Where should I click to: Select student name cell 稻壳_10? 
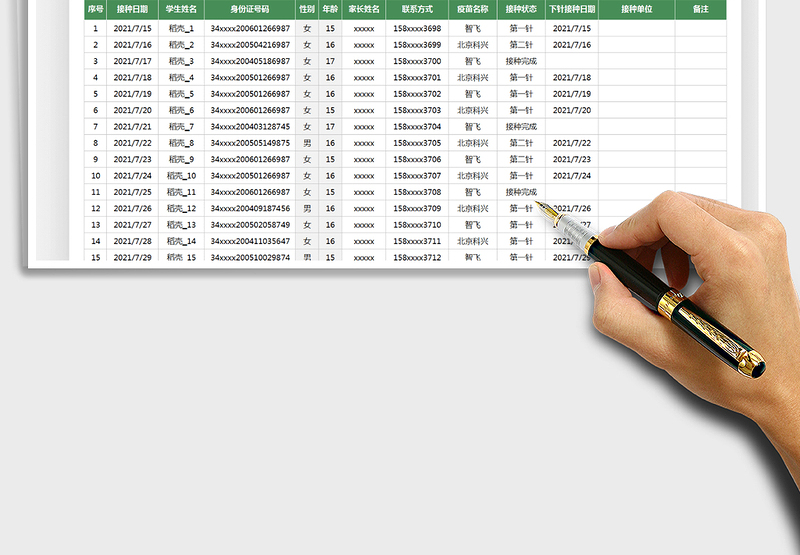click(181, 176)
